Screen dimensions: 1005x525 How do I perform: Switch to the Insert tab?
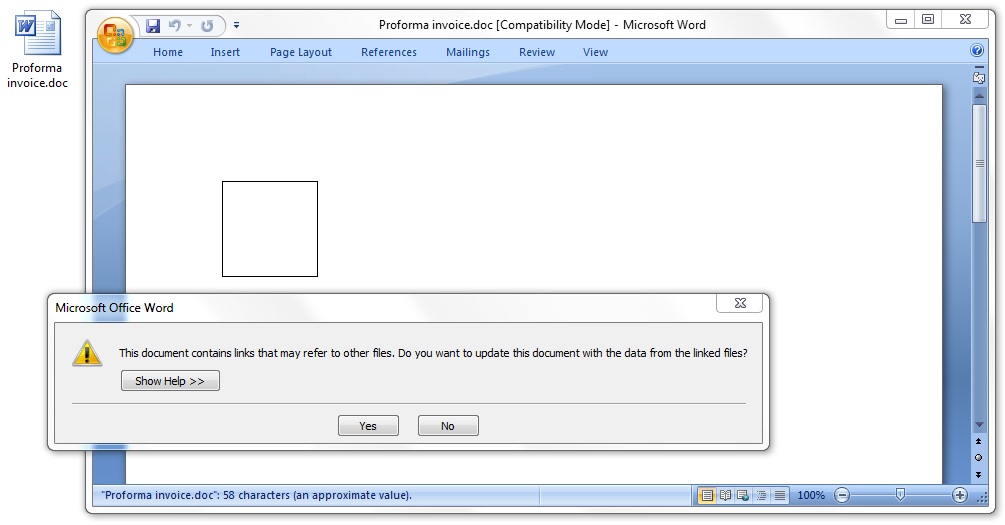tap(225, 52)
